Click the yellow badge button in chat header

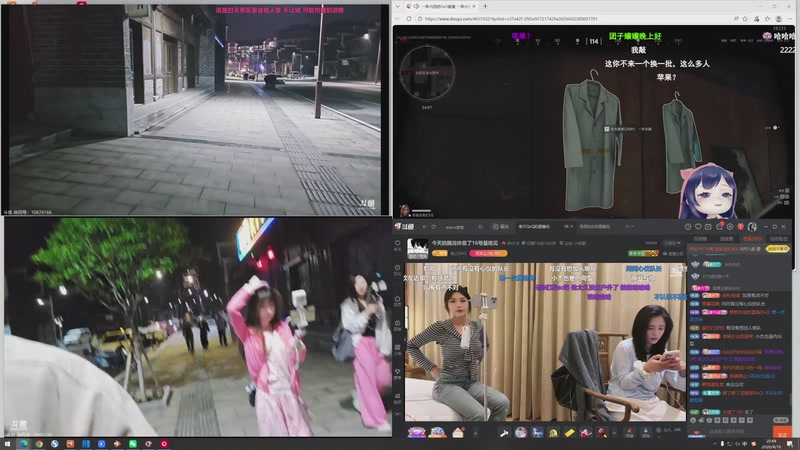click(778, 248)
